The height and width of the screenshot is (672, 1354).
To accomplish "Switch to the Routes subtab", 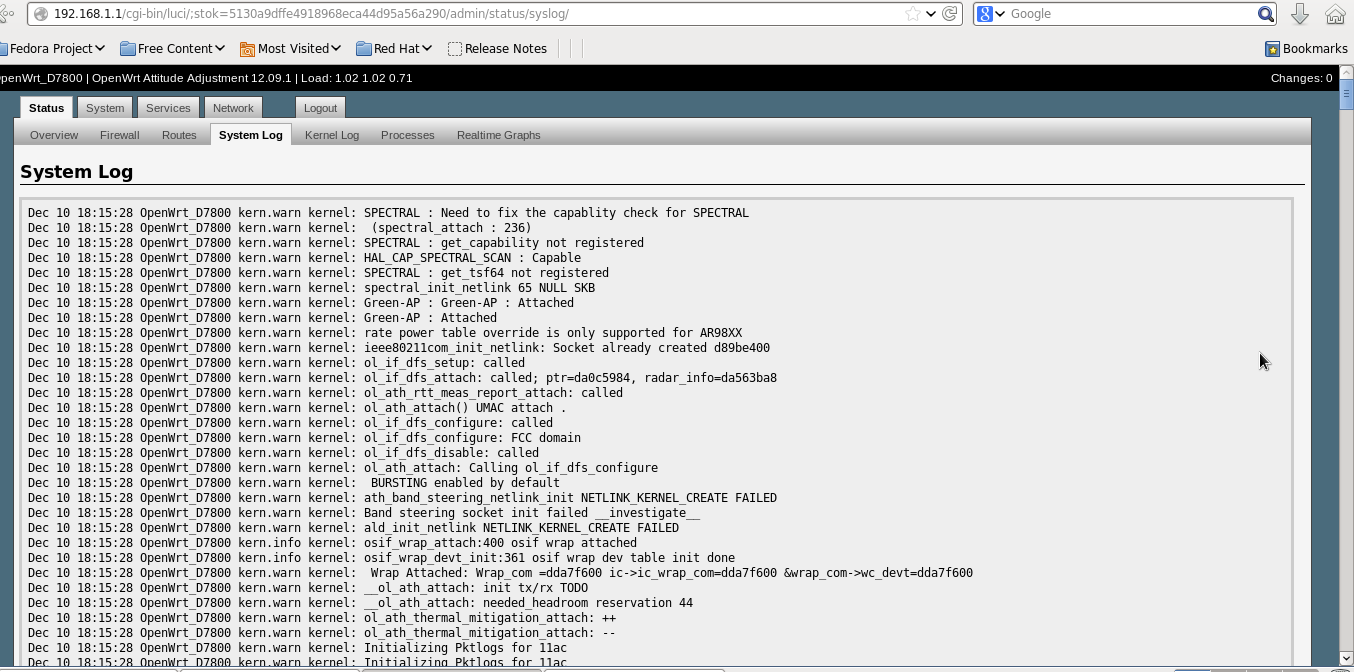I will tap(179, 135).
